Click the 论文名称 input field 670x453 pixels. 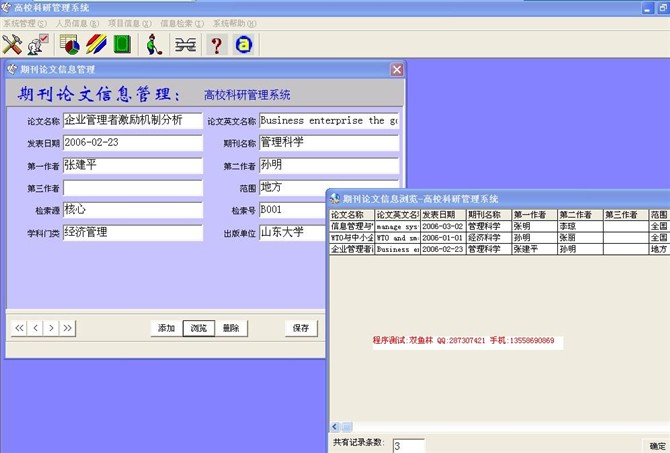[133, 121]
